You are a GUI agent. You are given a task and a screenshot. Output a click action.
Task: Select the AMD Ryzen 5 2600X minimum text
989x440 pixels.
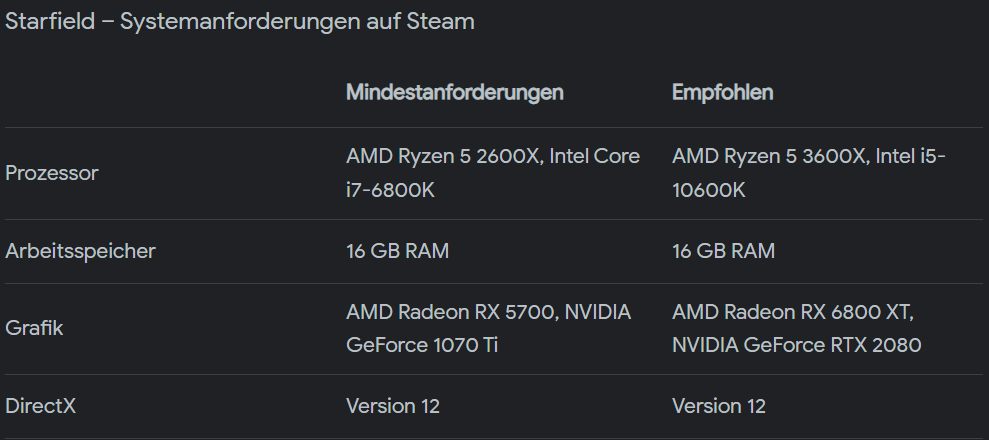click(444, 156)
